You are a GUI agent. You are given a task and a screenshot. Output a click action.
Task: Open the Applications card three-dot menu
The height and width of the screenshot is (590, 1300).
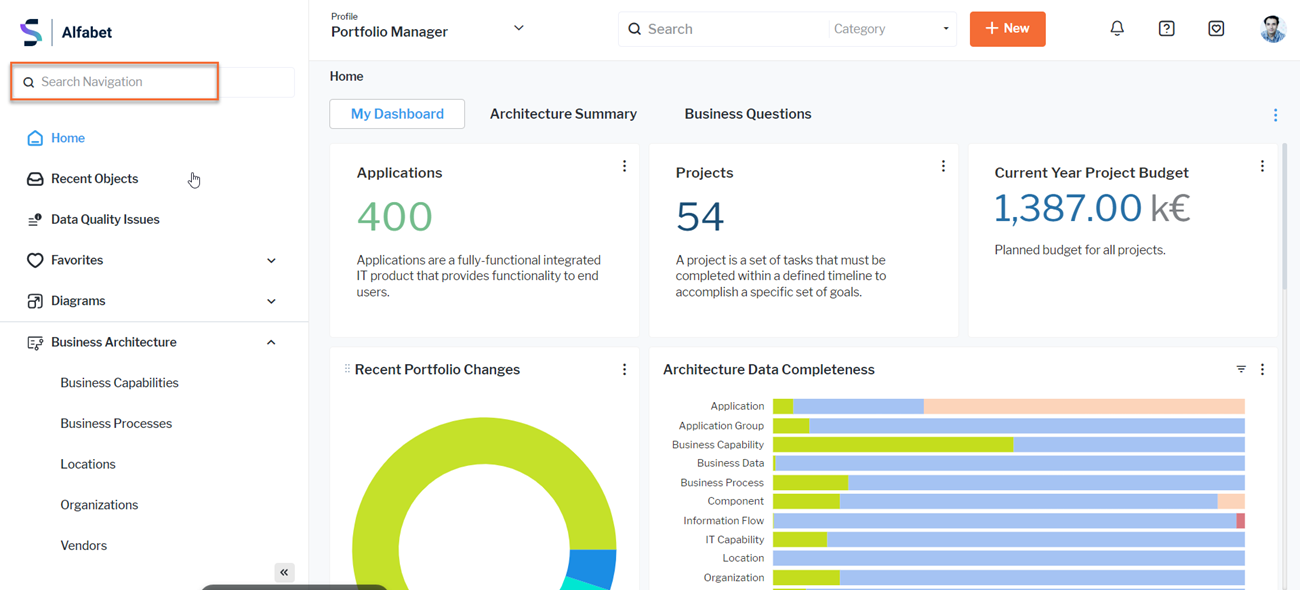click(x=624, y=167)
